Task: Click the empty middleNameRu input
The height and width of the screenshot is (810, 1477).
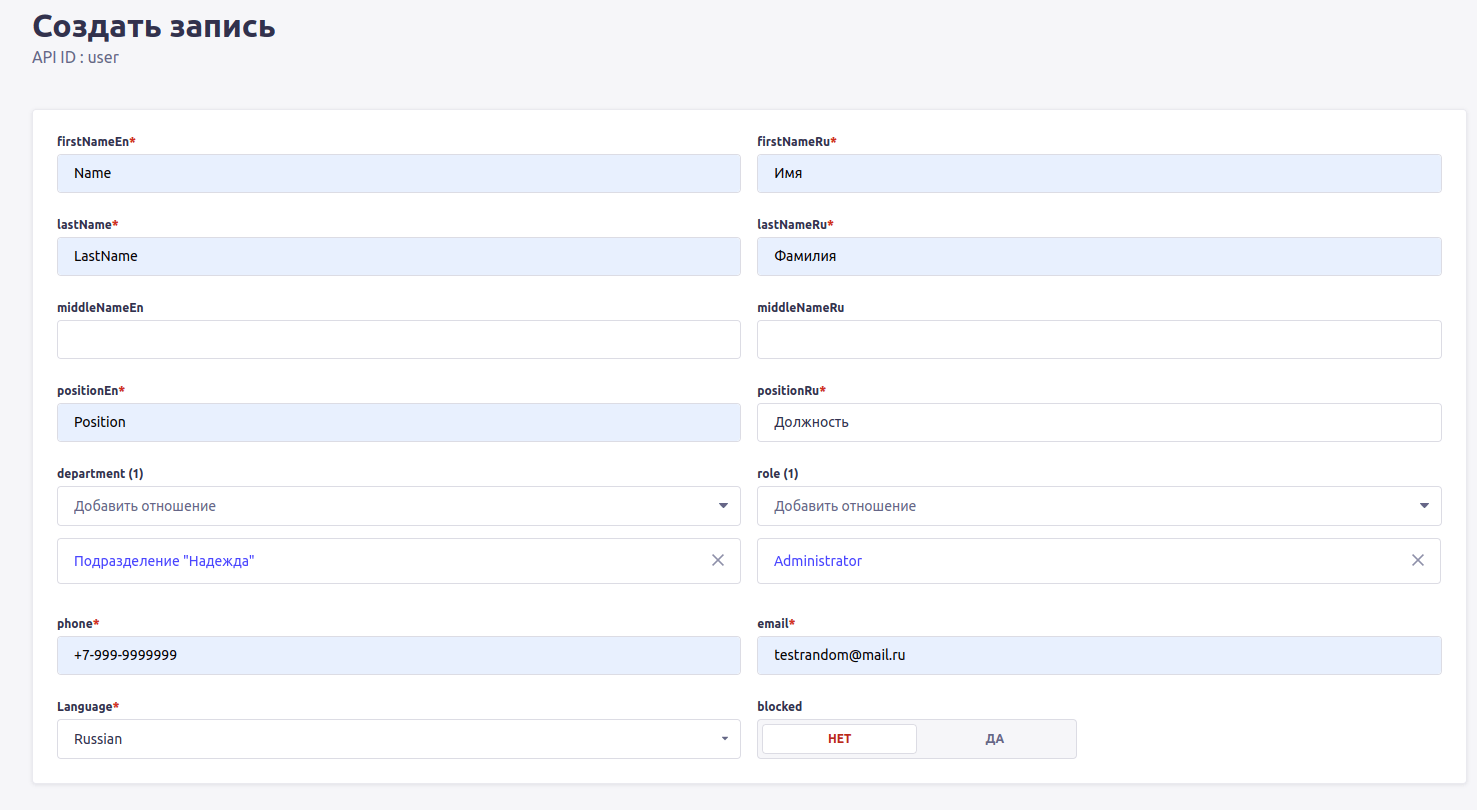Action: tap(1098, 339)
